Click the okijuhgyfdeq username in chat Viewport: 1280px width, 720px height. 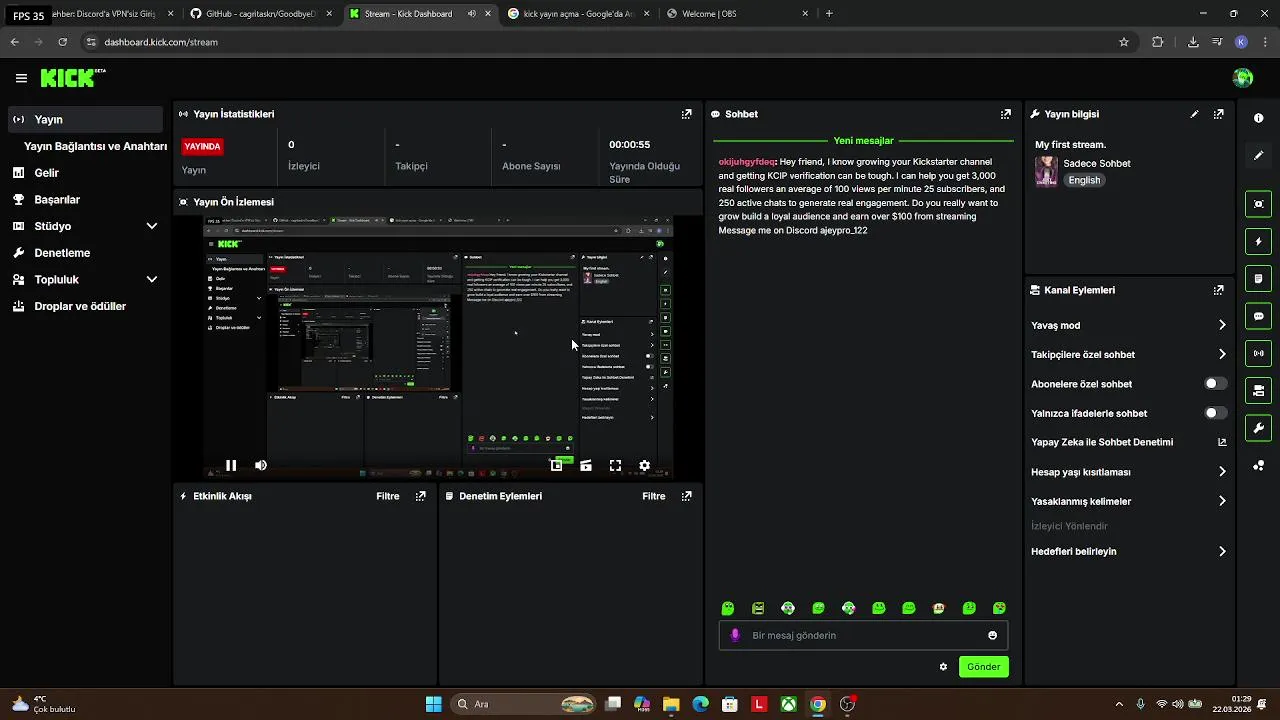[746, 162]
